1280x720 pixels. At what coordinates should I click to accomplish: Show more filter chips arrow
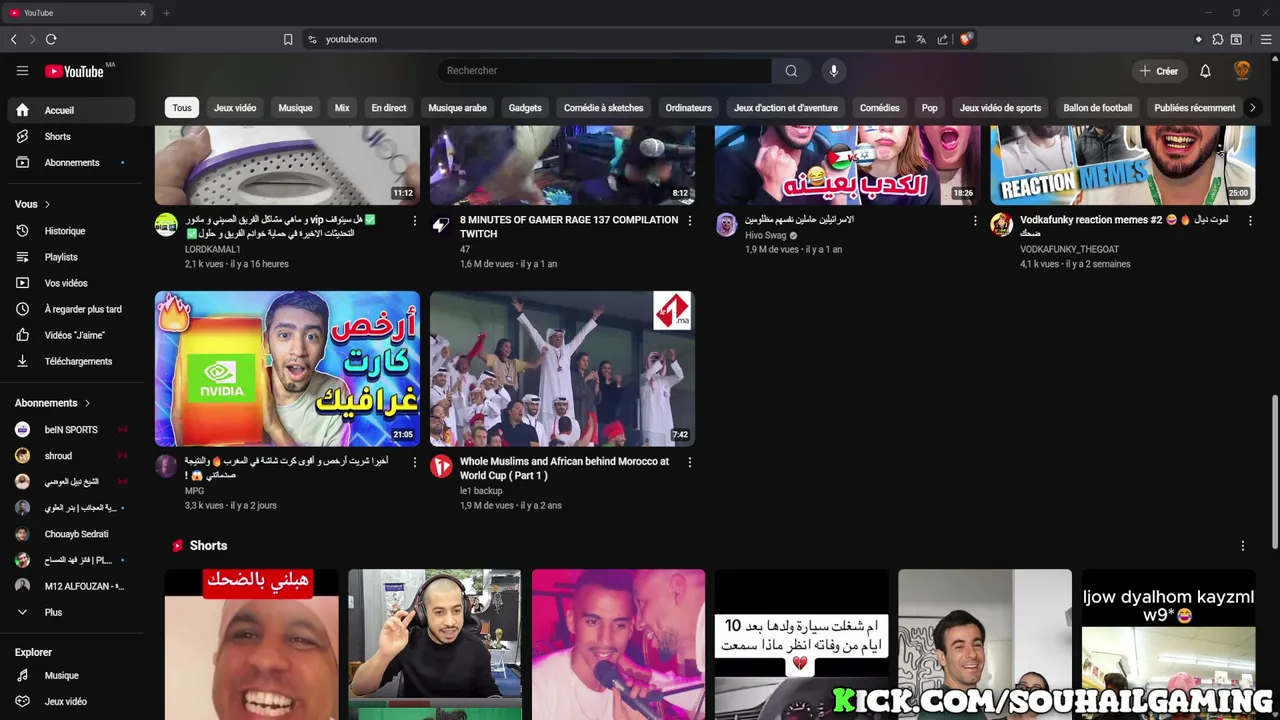pos(1252,108)
